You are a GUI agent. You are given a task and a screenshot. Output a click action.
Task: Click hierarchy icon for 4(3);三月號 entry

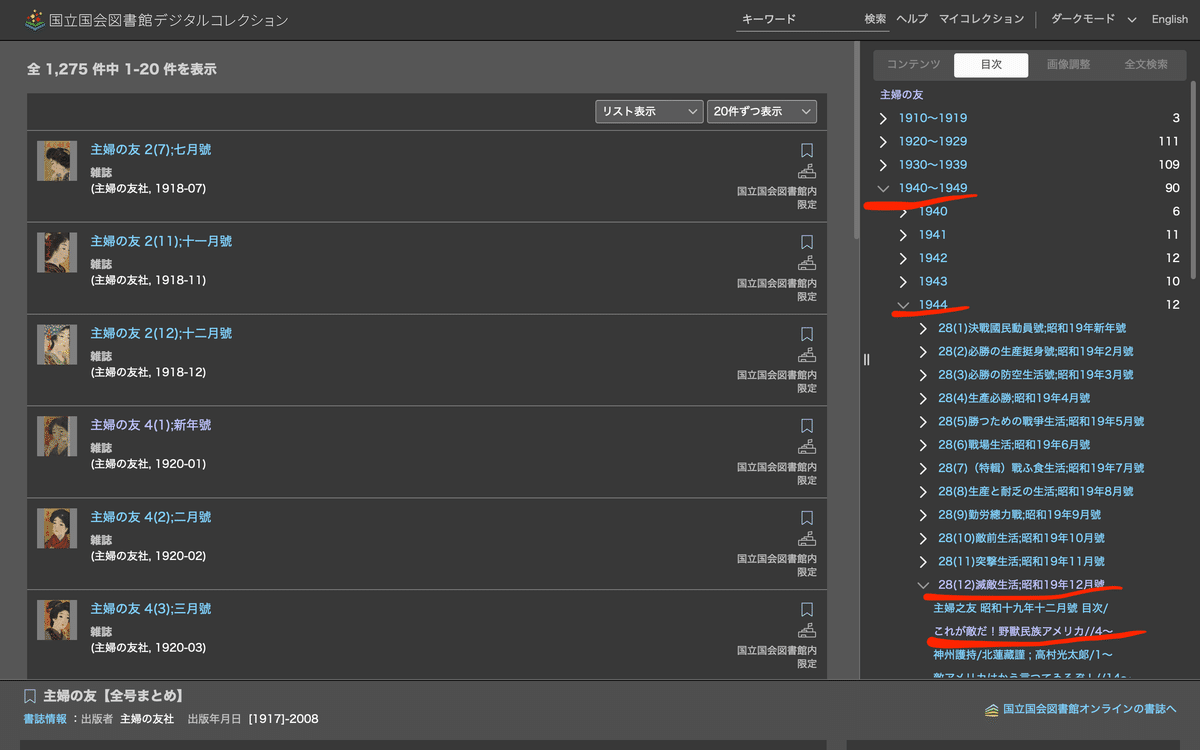807,631
